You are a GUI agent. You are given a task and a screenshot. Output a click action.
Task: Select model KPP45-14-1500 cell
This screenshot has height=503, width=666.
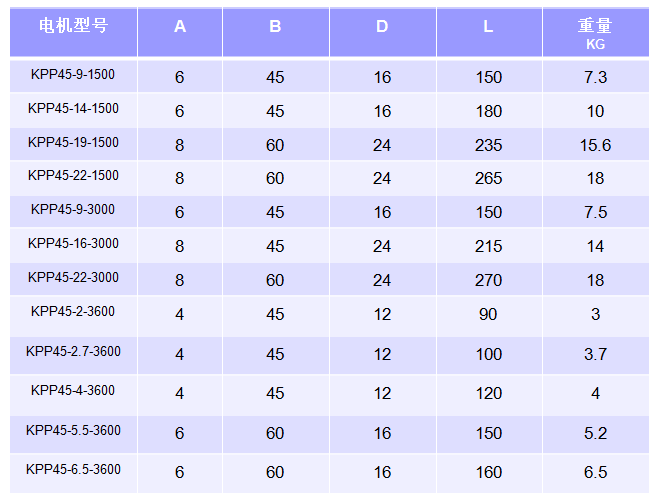coord(73,109)
